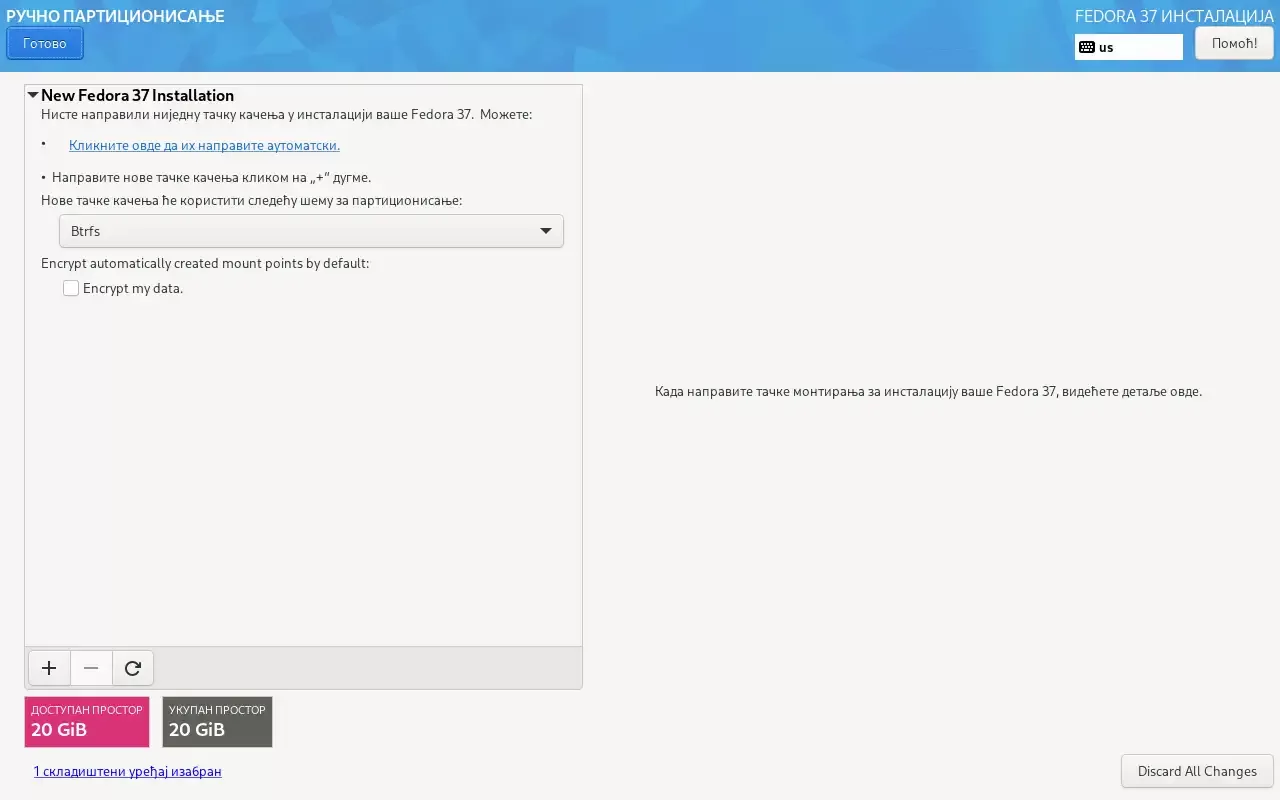Click the plus icon to add mount point
This screenshot has height=800, width=1280.
coord(49,668)
